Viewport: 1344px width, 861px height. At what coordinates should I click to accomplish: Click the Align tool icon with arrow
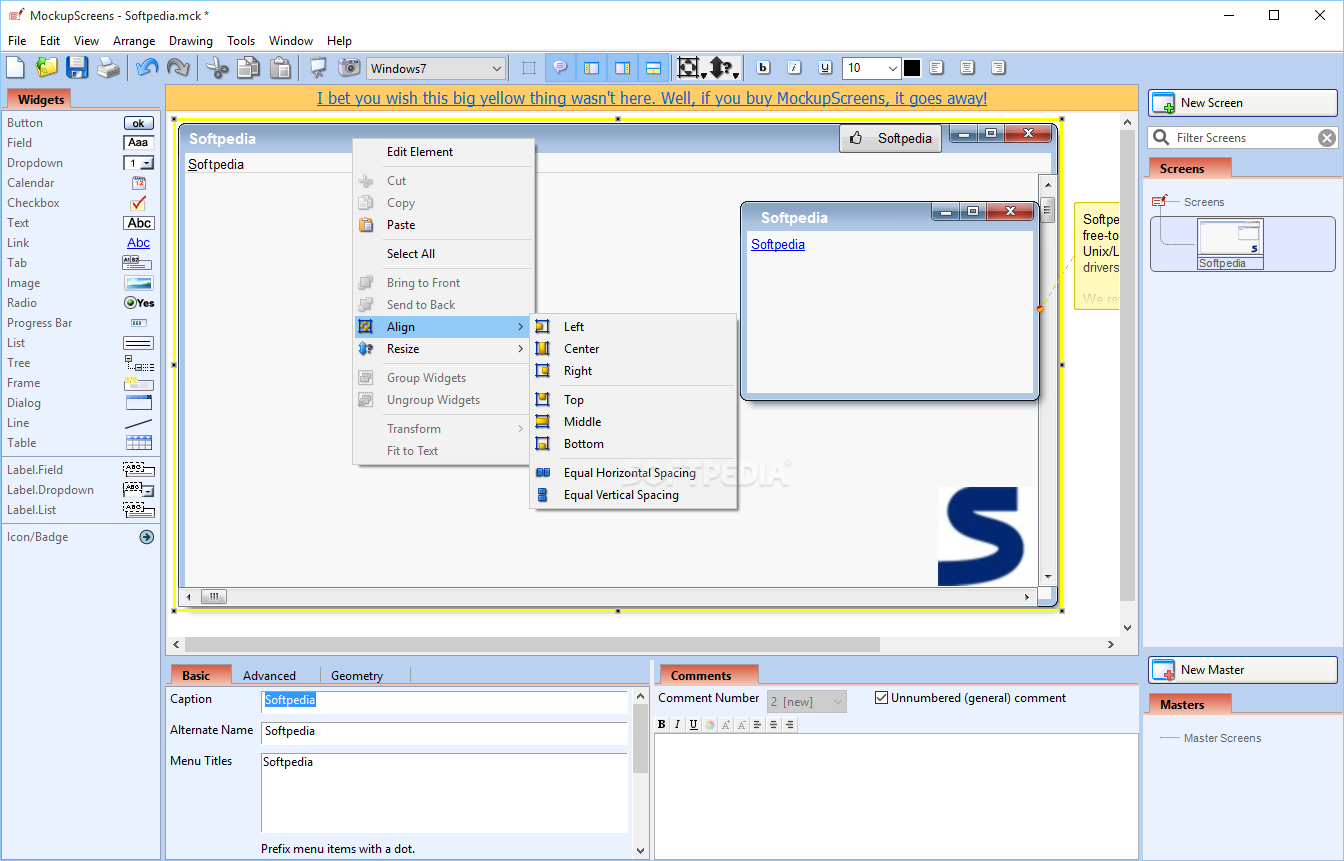click(691, 68)
